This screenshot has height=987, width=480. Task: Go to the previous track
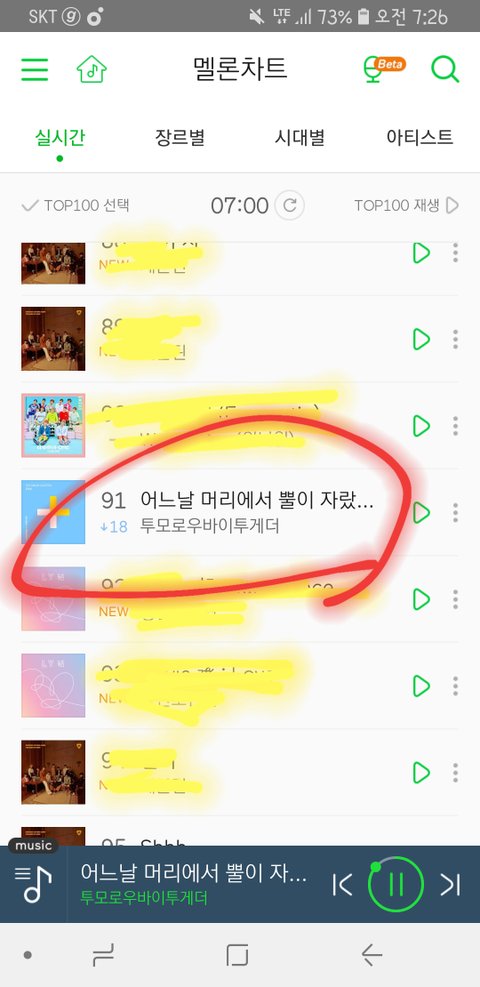point(342,884)
